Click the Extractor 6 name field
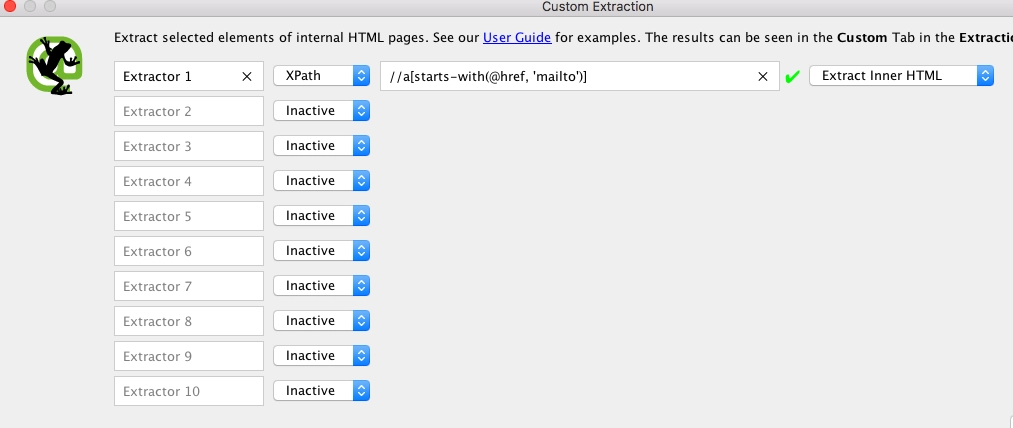Image resolution: width=1013 pixels, height=428 pixels. 189,251
